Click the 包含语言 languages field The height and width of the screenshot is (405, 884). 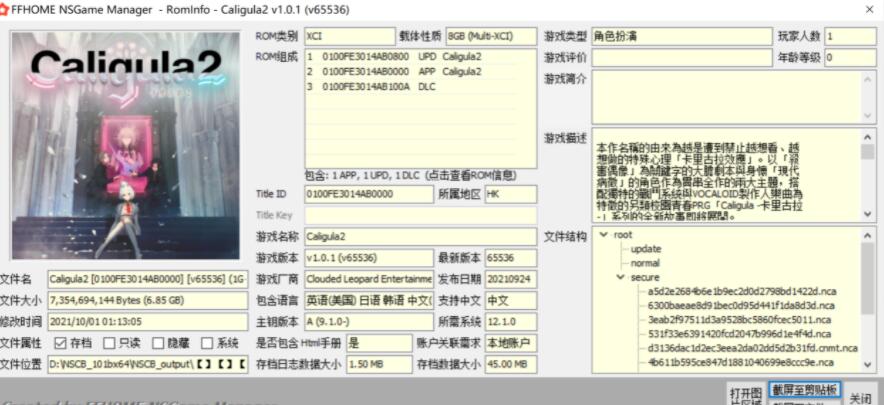point(369,300)
